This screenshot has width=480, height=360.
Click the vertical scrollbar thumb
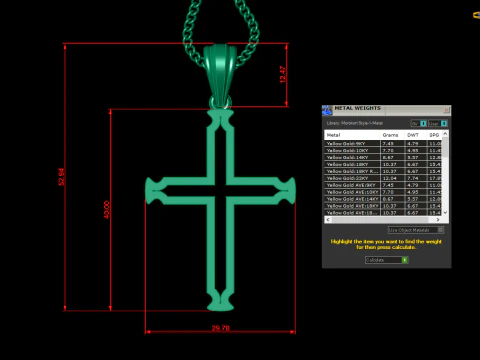pos(445,147)
